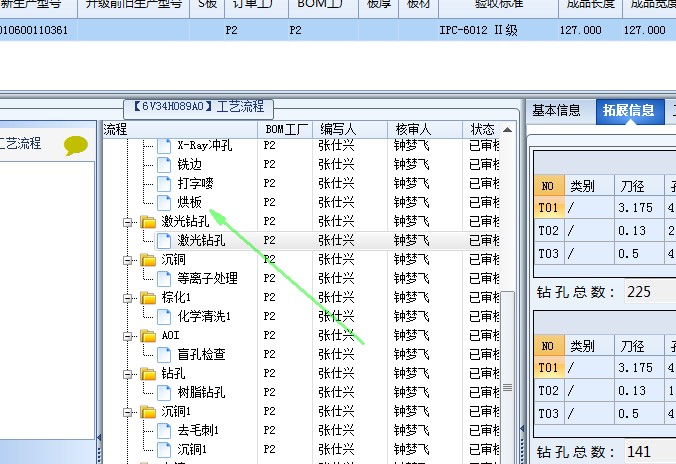The height and width of the screenshot is (464, 676).
Task: Click the 类别 header in upper drill table
Action: [x=589, y=186]
